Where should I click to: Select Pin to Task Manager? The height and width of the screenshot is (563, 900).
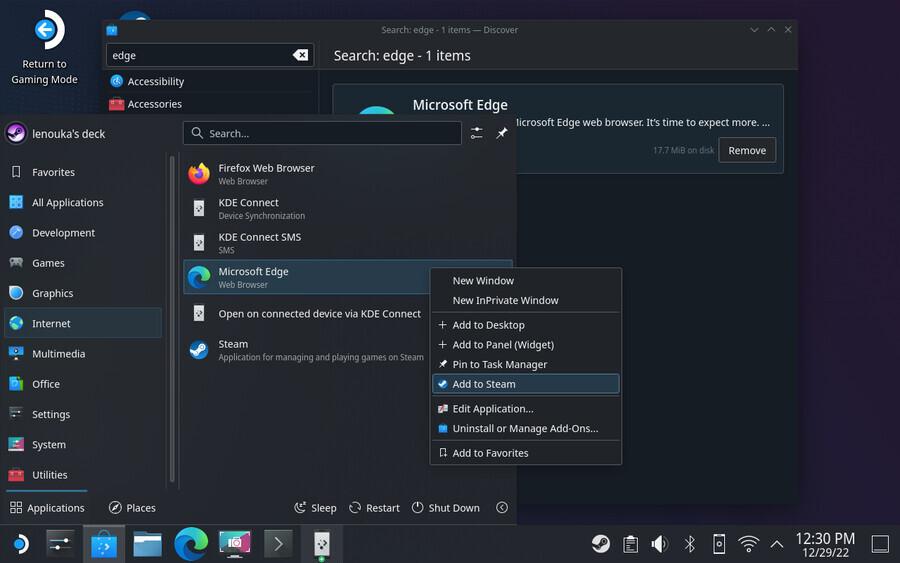pyautogui.click(x=526, y=364)
